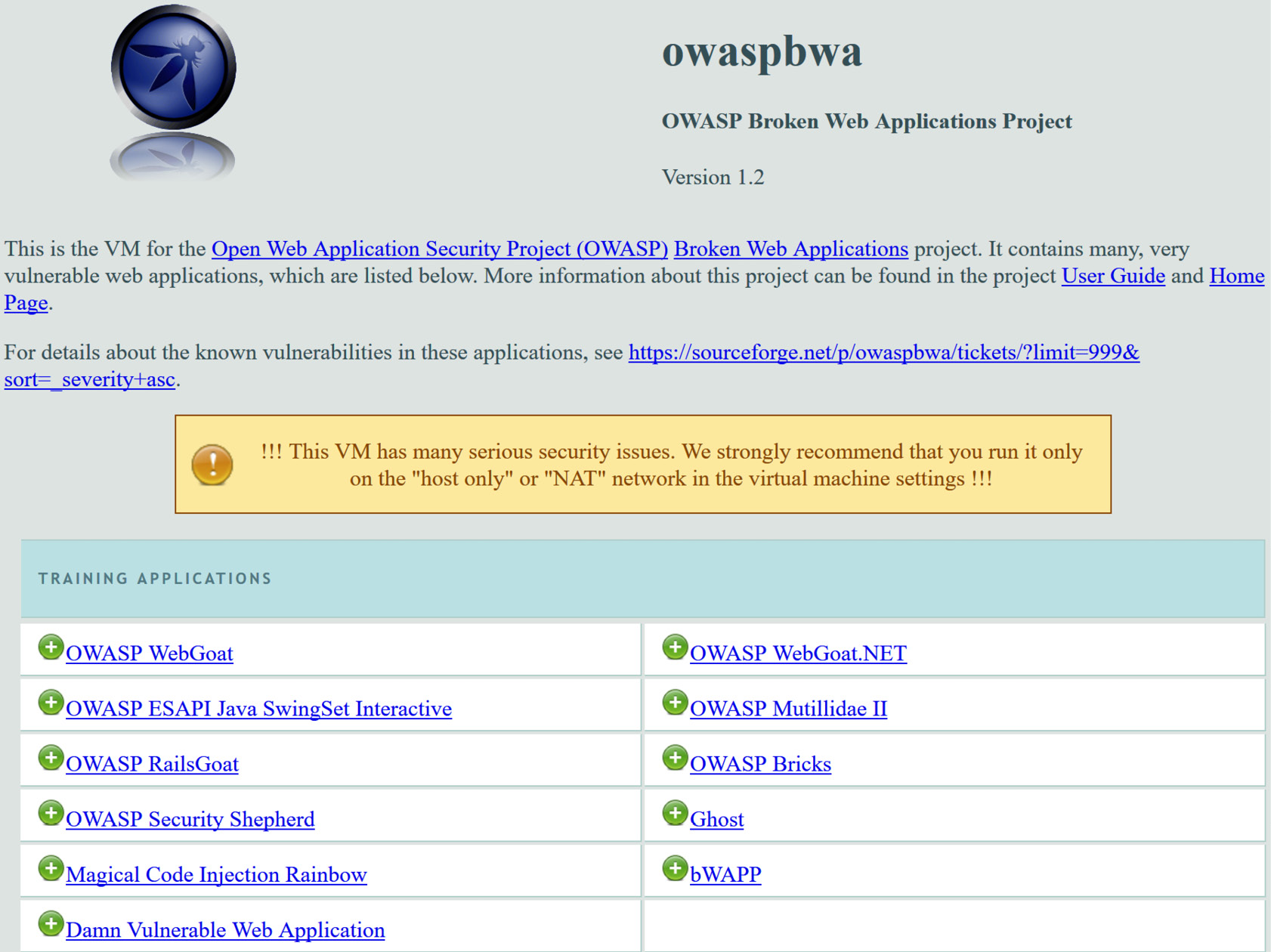Expand plus icon next to OWASP ESAPI Java SwingSet
The width and height of the screenshot is (1271, 952).
click(x=51, y=703)
